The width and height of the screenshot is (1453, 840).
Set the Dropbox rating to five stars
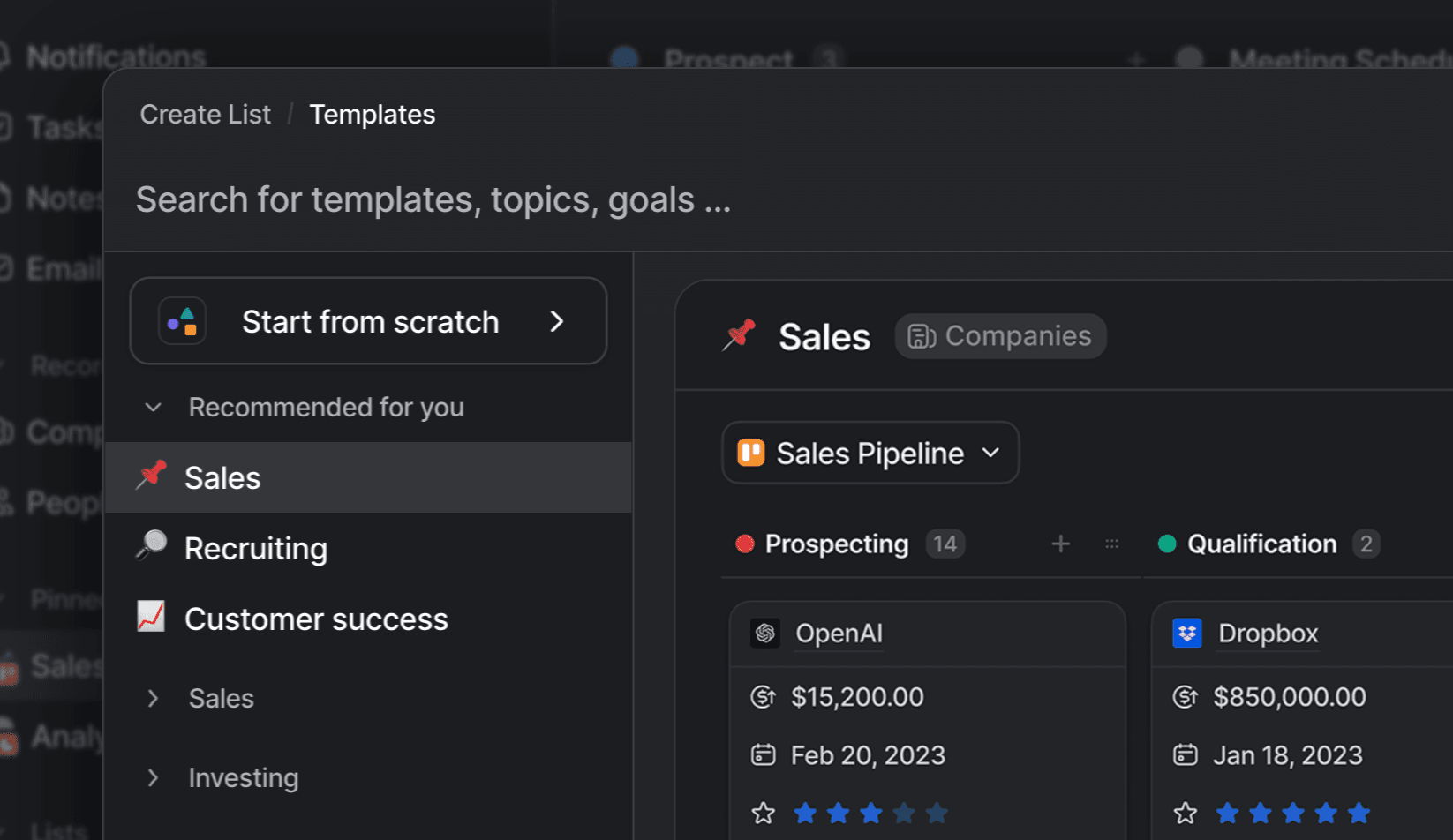pos(1359,813)
